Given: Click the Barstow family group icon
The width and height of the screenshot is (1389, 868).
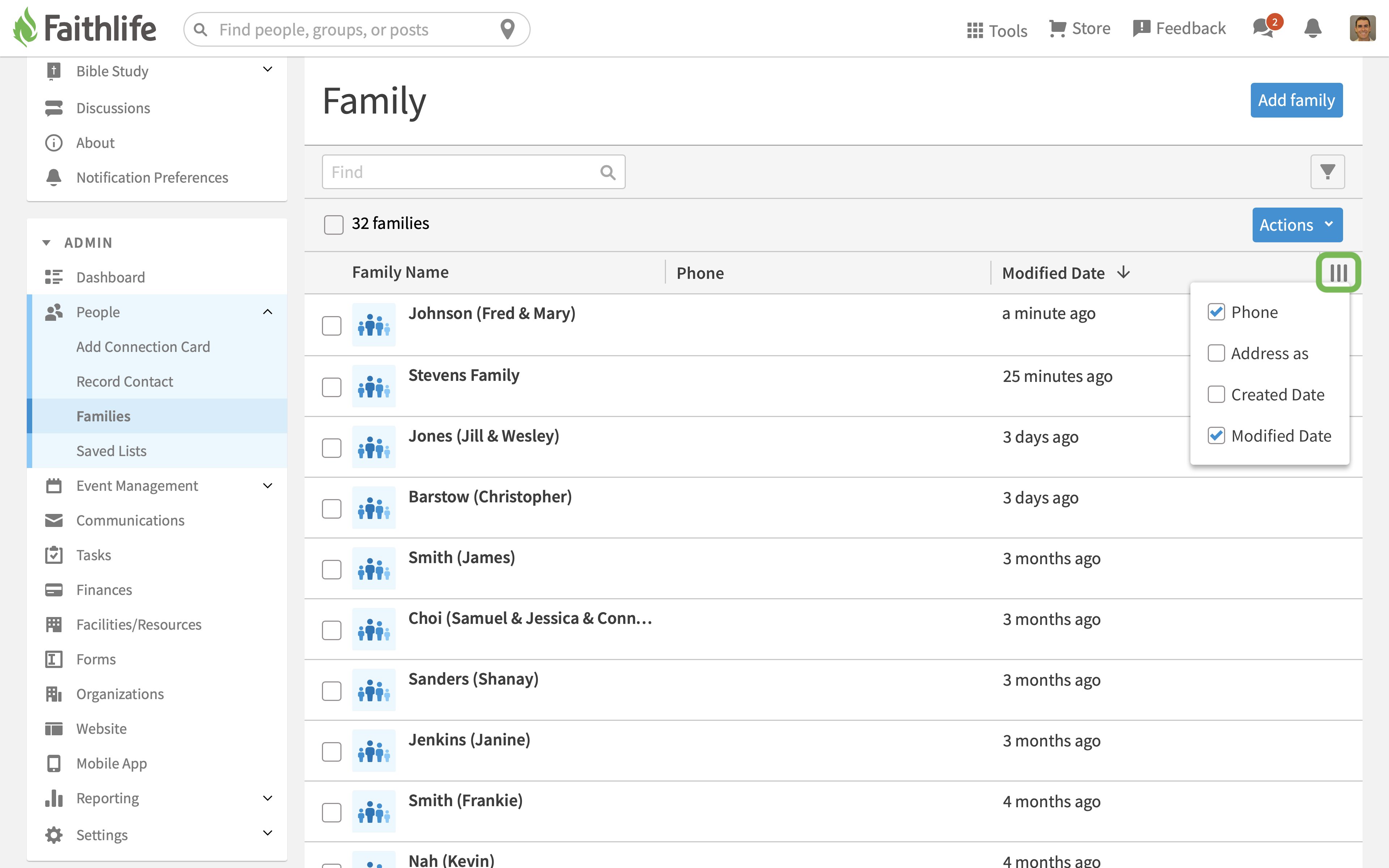Looking at the screenshot, I should coord(374,508).
